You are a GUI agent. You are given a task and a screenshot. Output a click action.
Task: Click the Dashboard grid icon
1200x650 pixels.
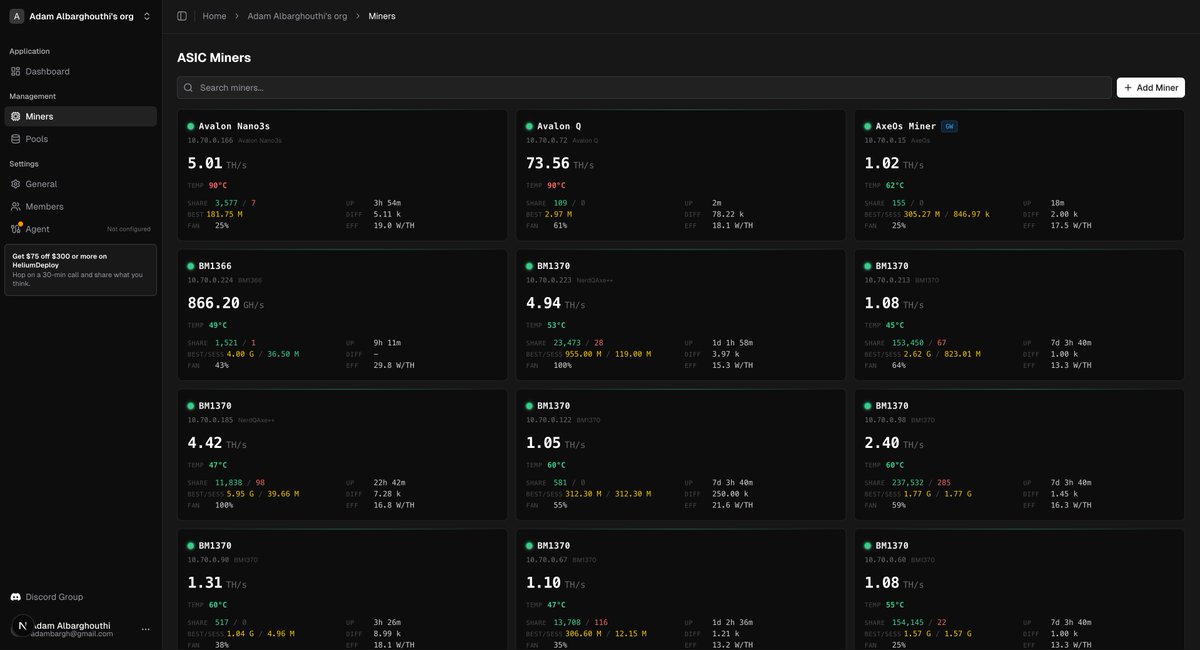(15, 72)
